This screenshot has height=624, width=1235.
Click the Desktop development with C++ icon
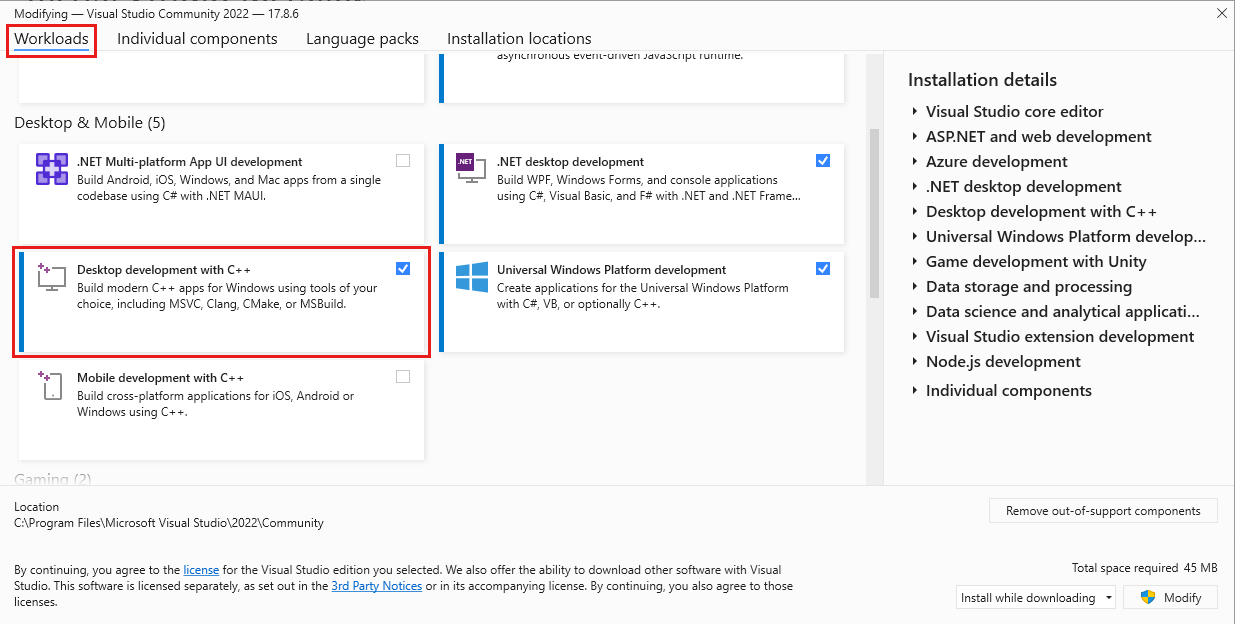52,277
